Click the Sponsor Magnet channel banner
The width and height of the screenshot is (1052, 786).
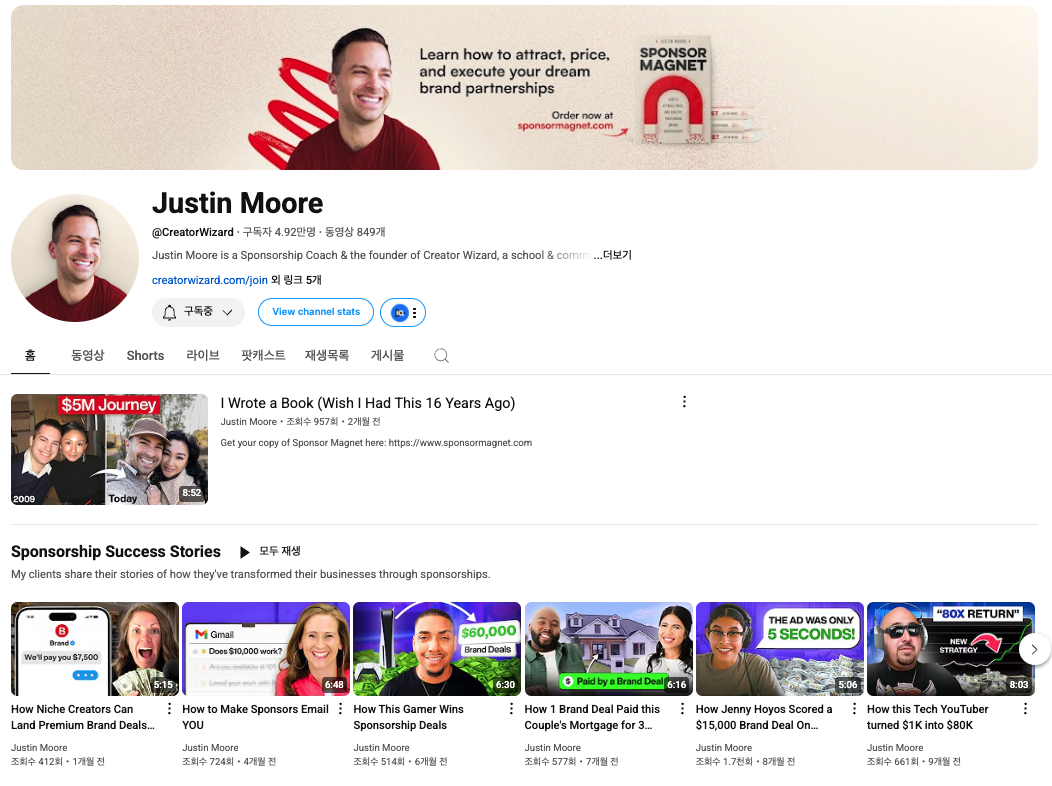[x=524, y=87]
